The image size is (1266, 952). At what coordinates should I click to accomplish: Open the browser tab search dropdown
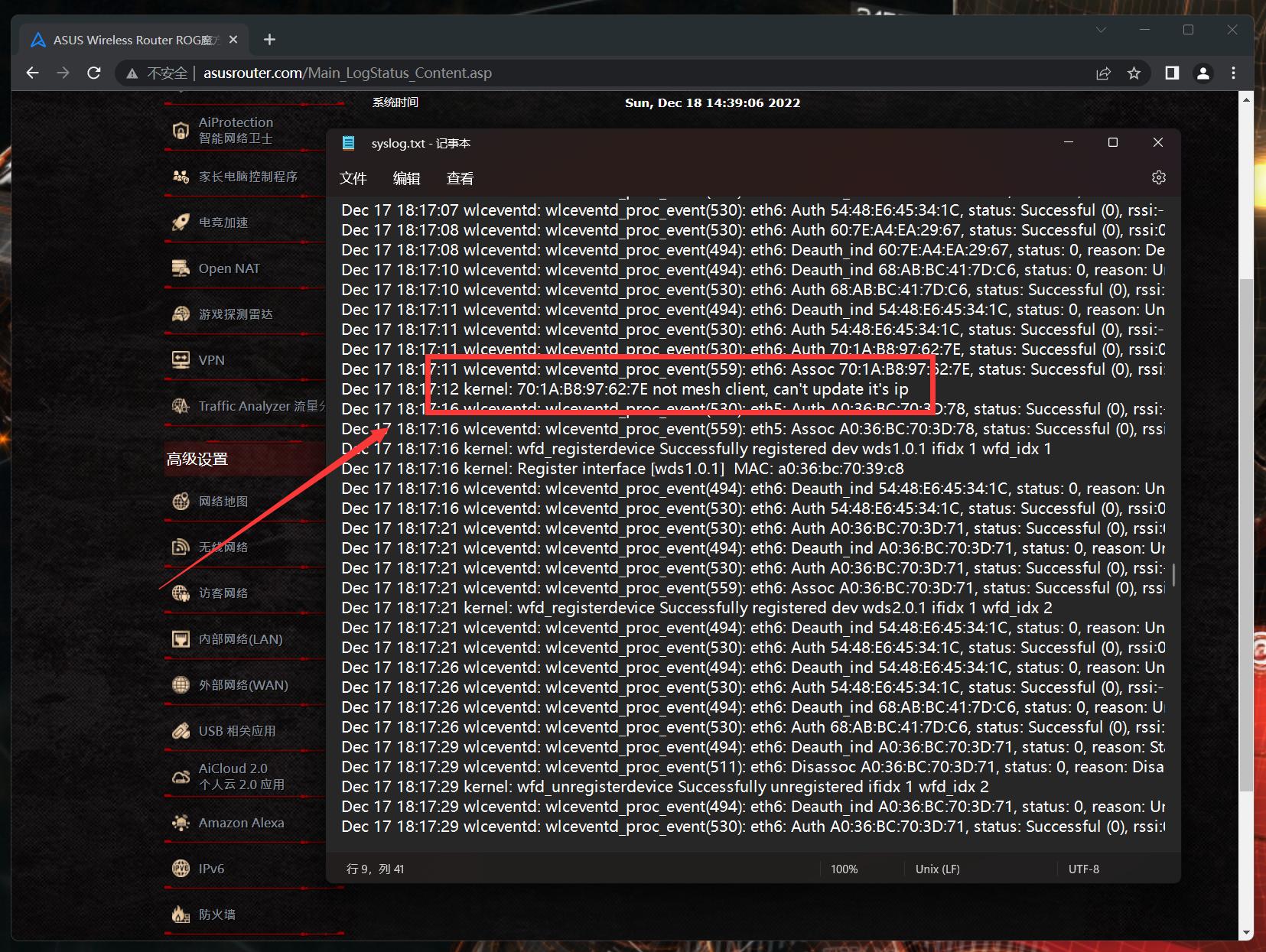coord(1101,30)
